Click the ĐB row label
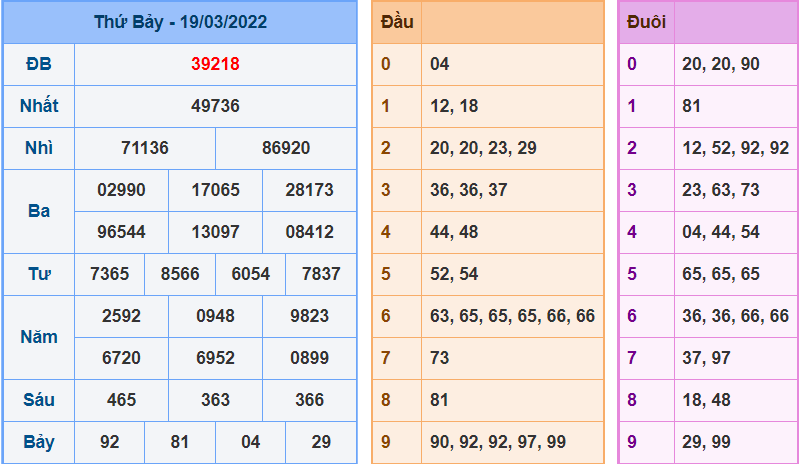799x464 pixels. [x=39, y=64]
